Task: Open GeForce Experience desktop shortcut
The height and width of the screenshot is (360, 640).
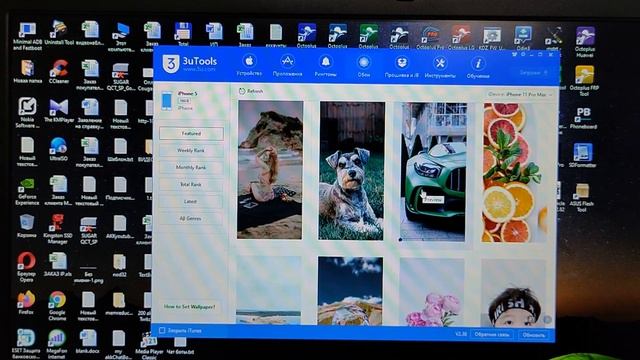Action: (27, 191)
